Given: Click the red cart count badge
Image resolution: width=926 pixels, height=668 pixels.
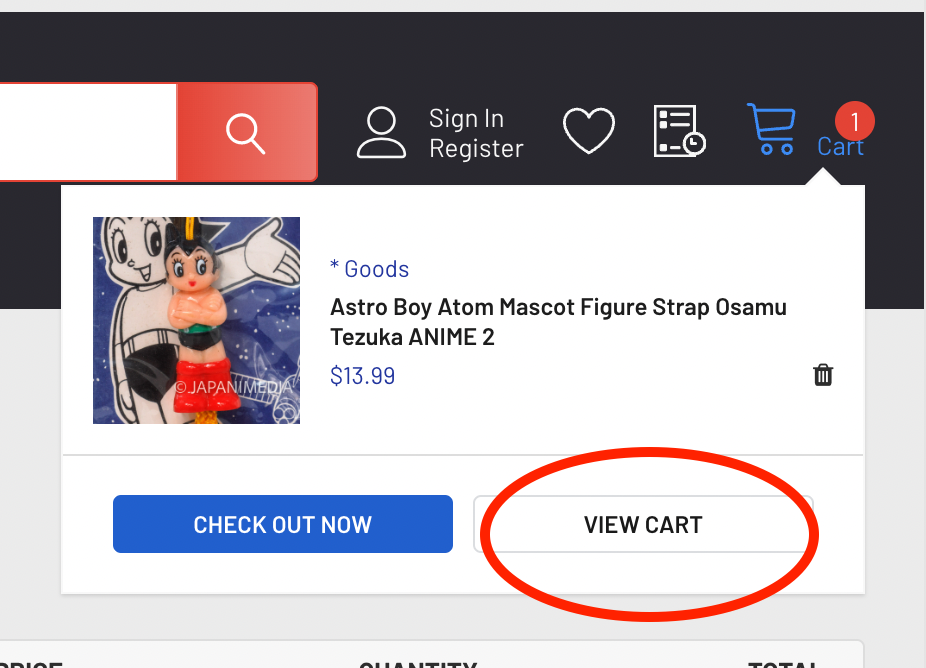Looking at the screenshot, I should (x=855, y=122).
